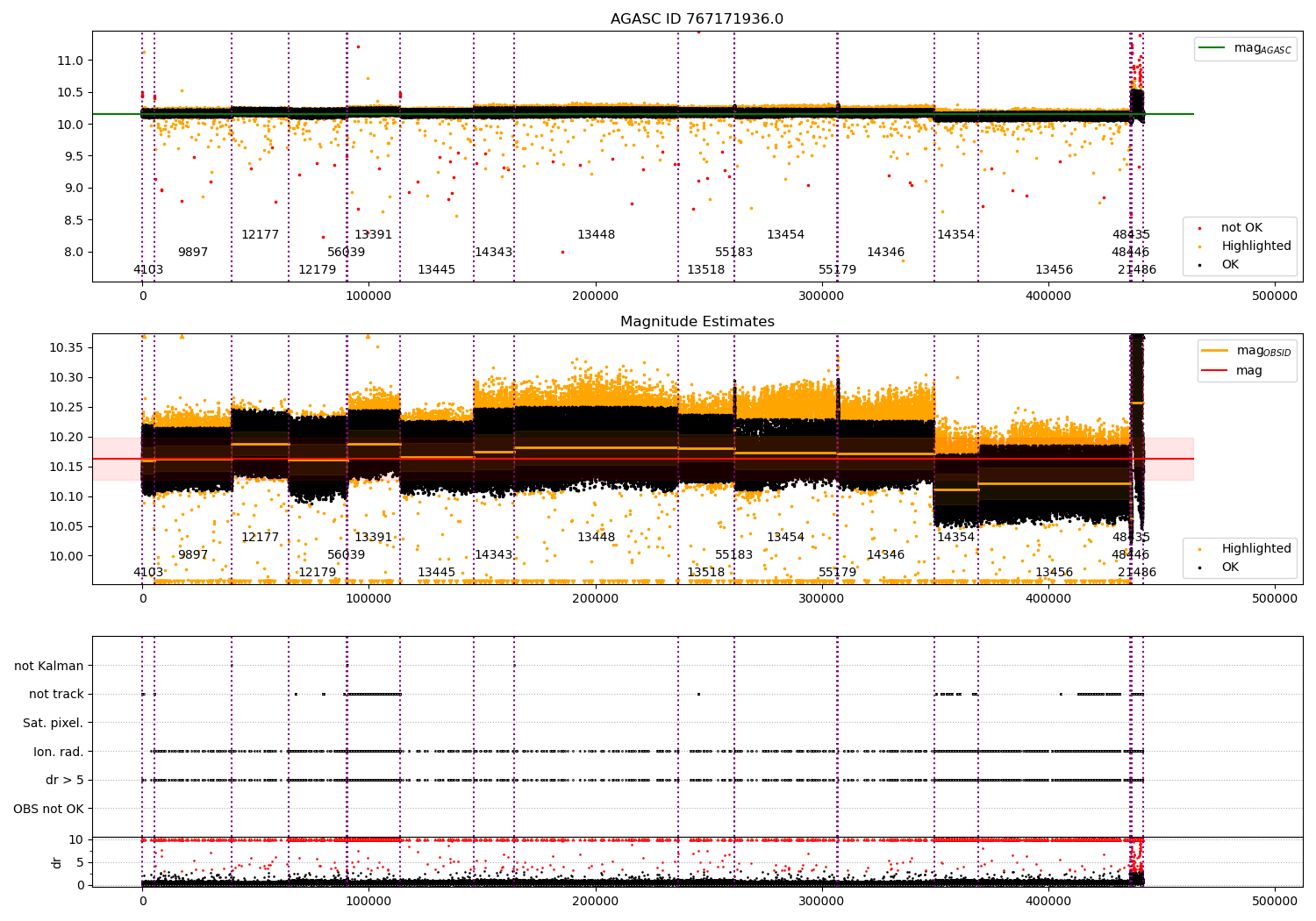Click obsid label 12179 in the top plot
The height and width of the screenshot is (921, 1316).
(318, 270)
